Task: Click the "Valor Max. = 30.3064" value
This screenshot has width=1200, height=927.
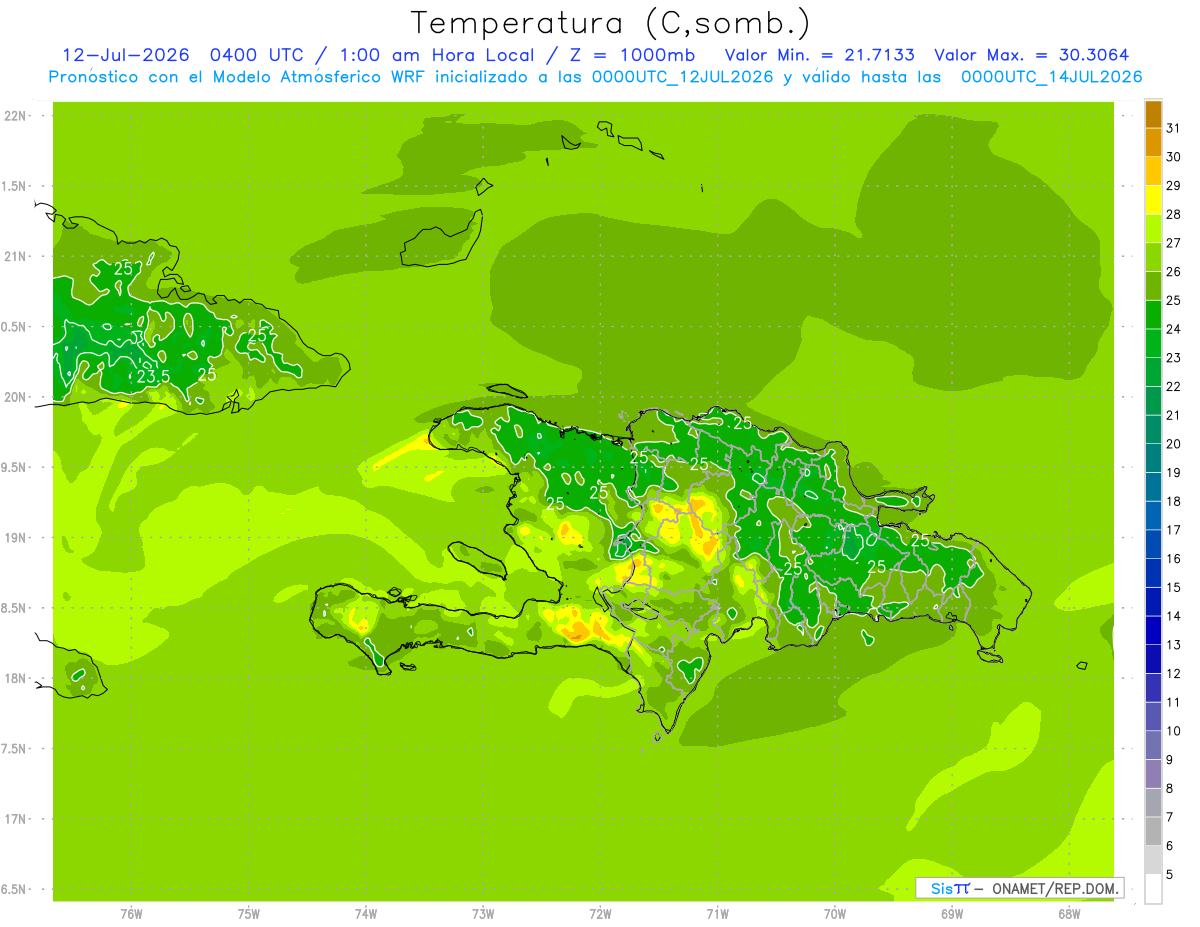Action: pyautogui.click(x=1033, y=54)
